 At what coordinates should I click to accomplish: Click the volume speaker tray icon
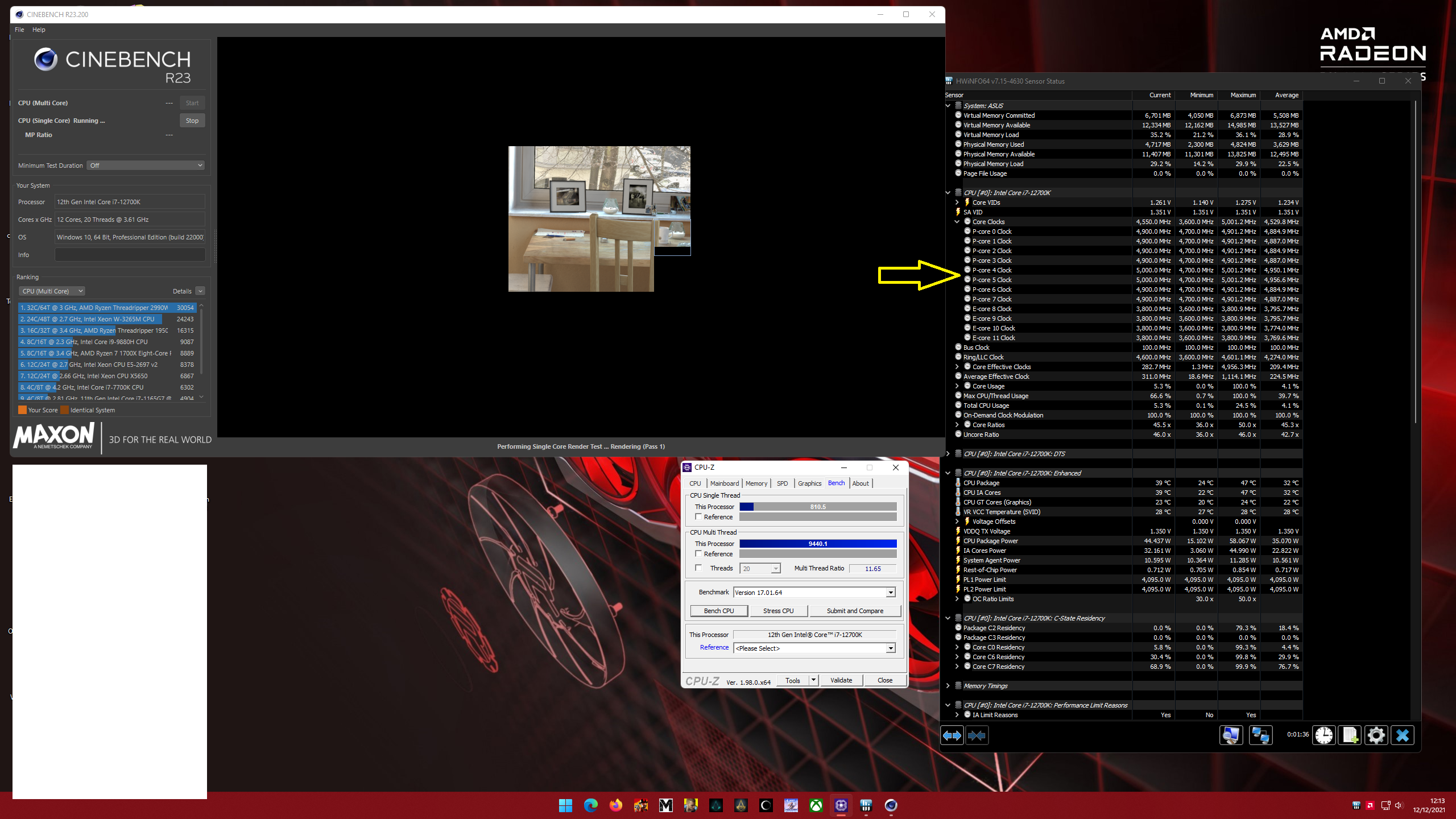pos(1399,805)
